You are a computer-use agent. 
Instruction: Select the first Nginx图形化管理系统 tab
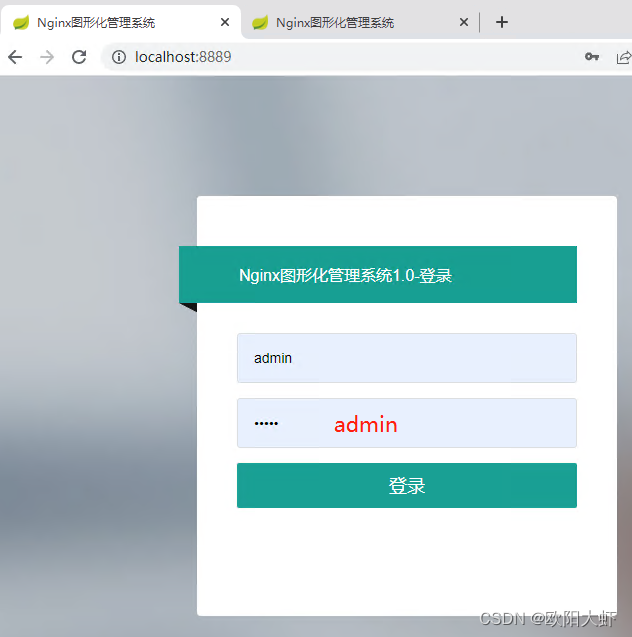[121, 22]
